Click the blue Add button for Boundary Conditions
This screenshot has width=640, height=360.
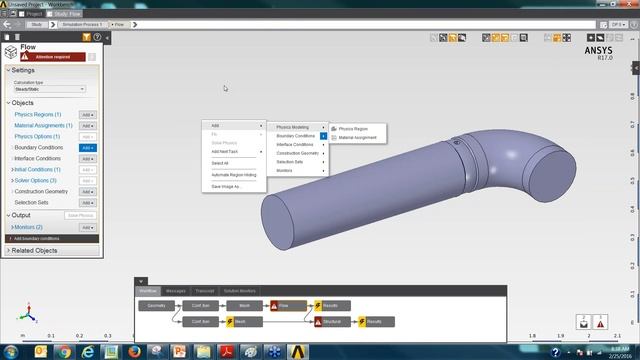(88, 148)
